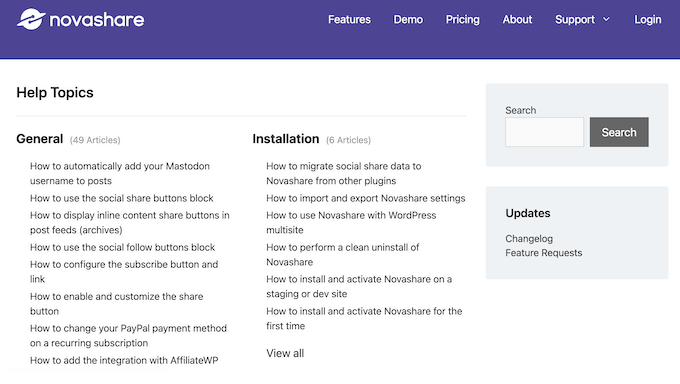Visit the About page

tap(517, 20)
